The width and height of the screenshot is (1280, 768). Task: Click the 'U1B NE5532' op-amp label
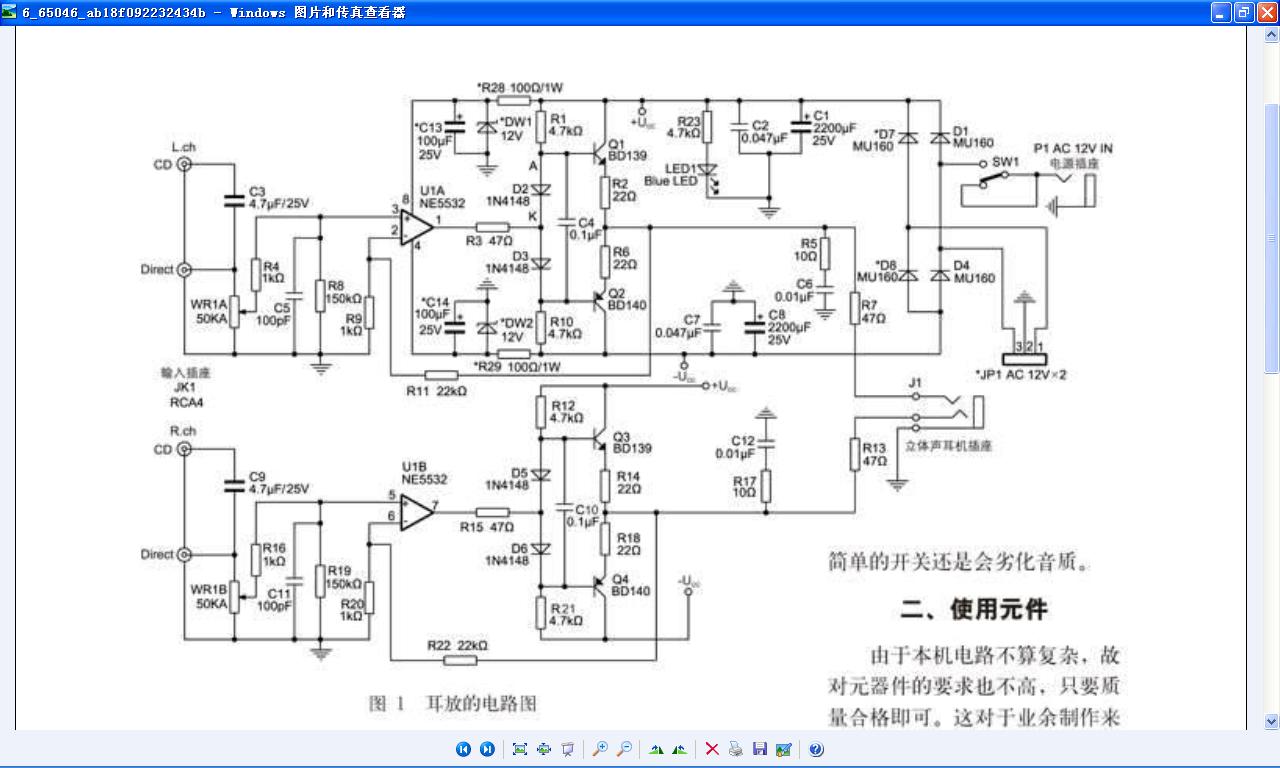(424, 473)
